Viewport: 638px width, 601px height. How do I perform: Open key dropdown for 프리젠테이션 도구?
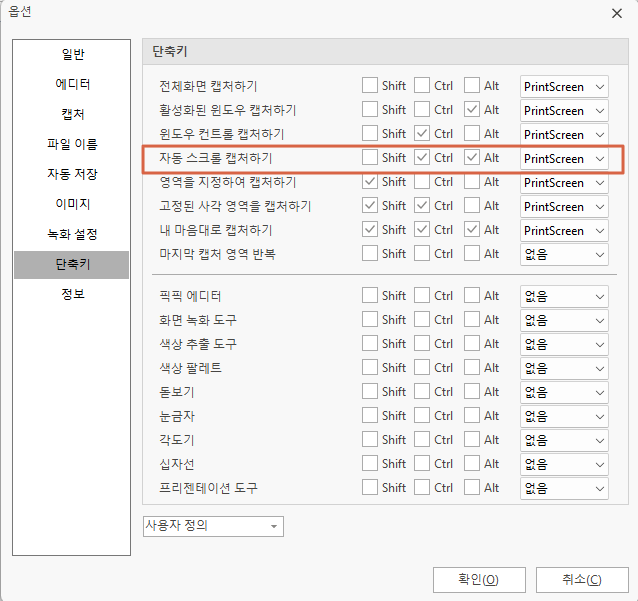coord(564,489)
